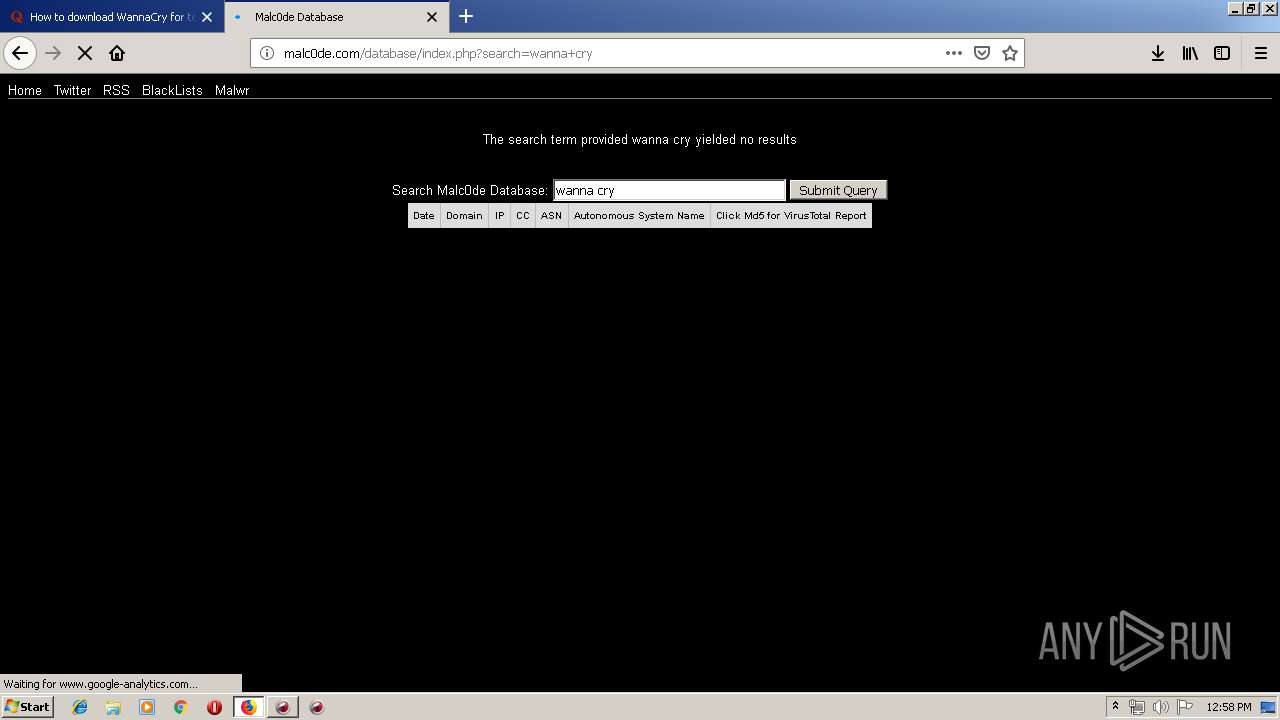Viewport: 1280px width, 720px height.
Task: Click the Domain column header
Action: pos(464,215)
